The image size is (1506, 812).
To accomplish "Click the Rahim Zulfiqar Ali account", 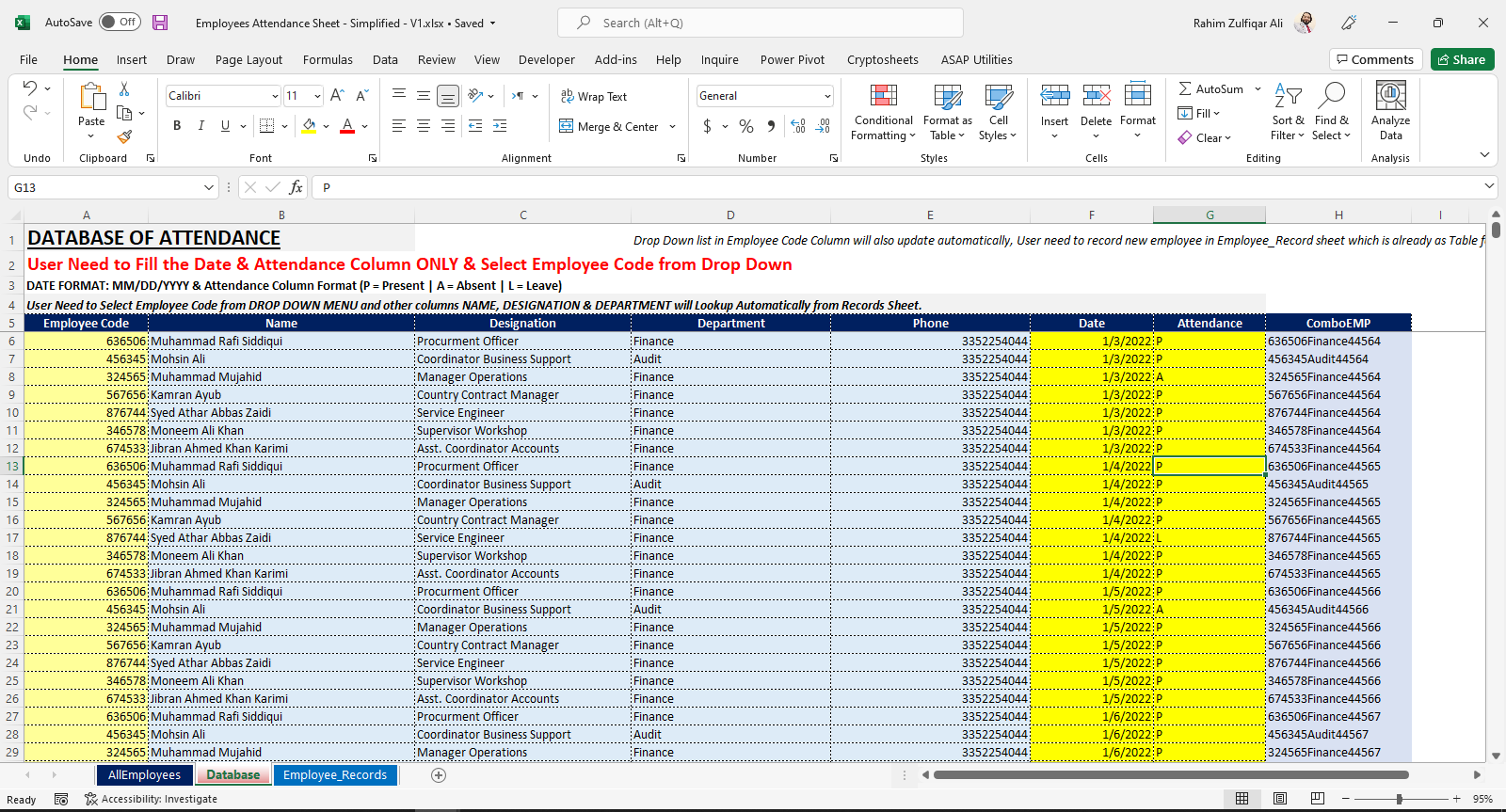I will pos(1254,23).
